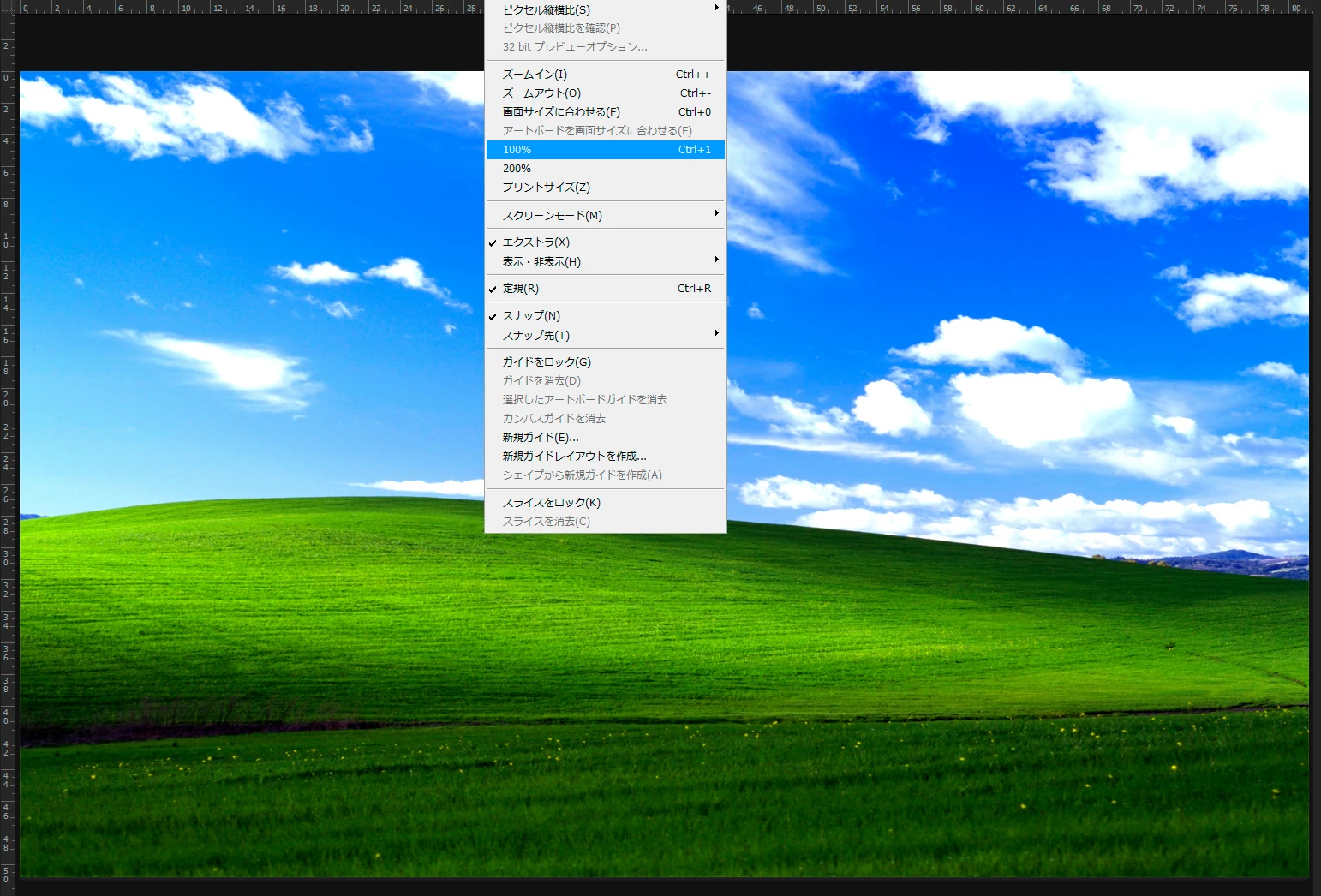
Task: Click the カンバスガイドを消去 entry
Action: point(606,419)
